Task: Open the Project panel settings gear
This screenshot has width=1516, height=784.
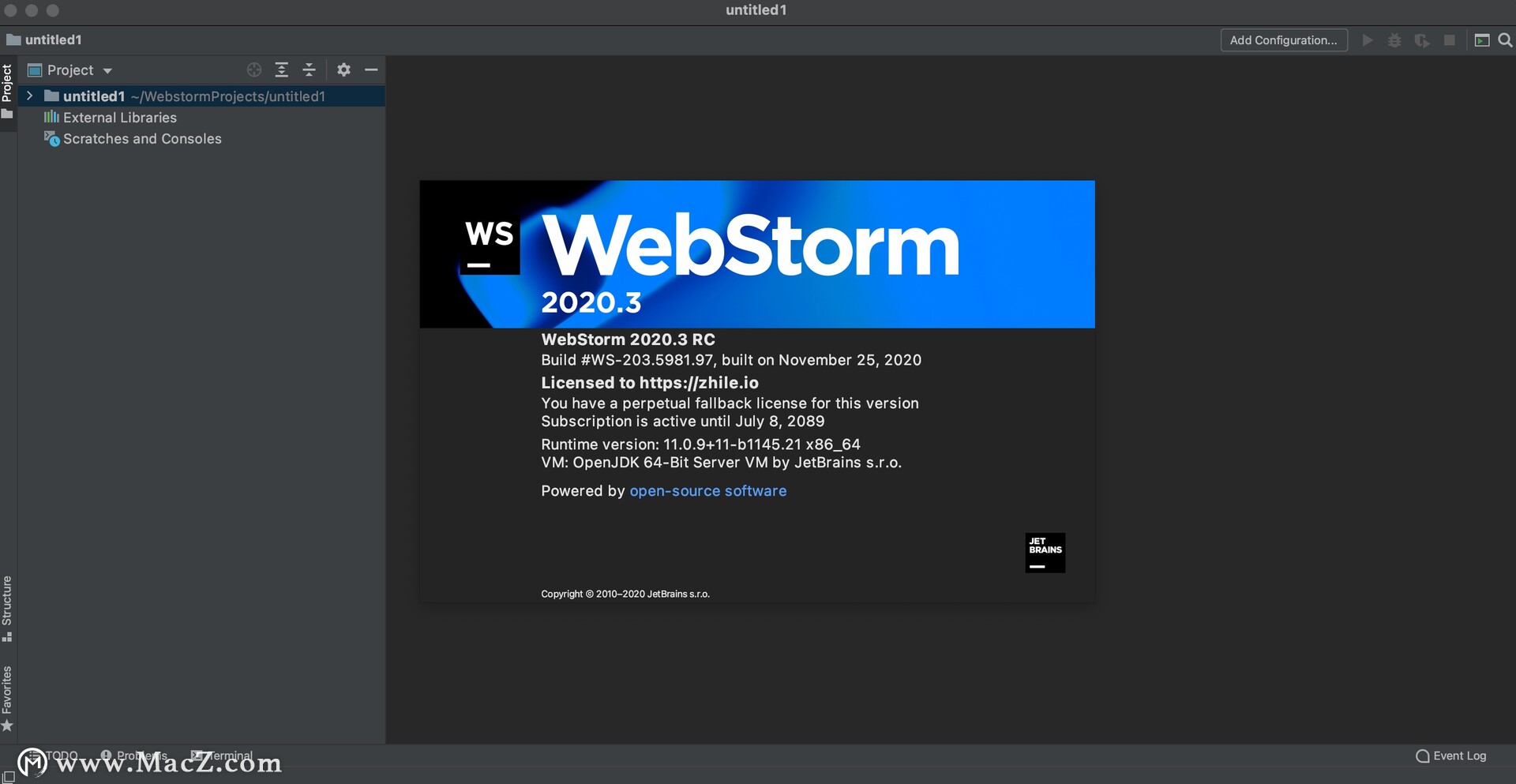Action: click(343, 69)
